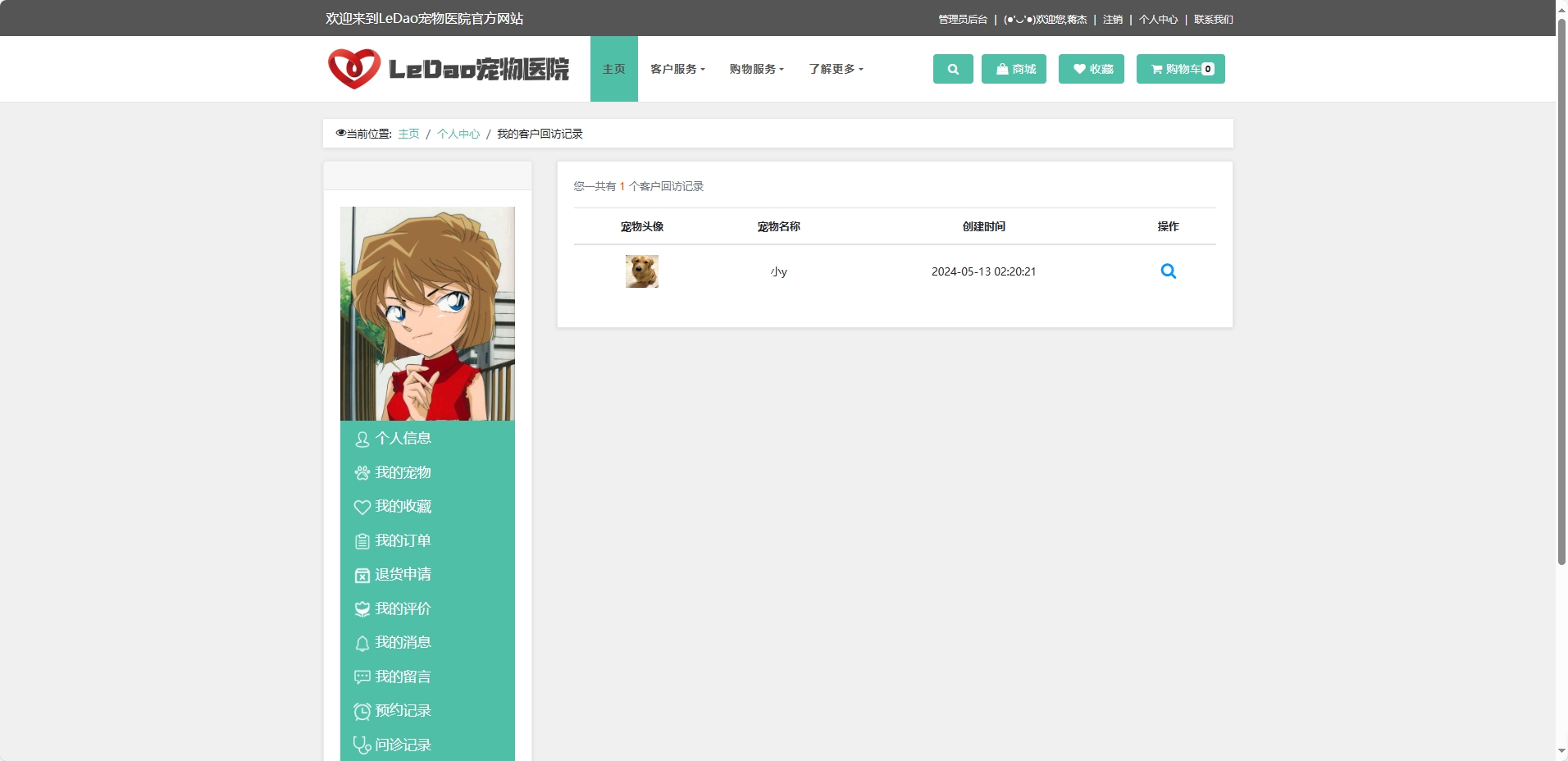
Task: Open 预约记录 from the sidebar
Action: 403,710
